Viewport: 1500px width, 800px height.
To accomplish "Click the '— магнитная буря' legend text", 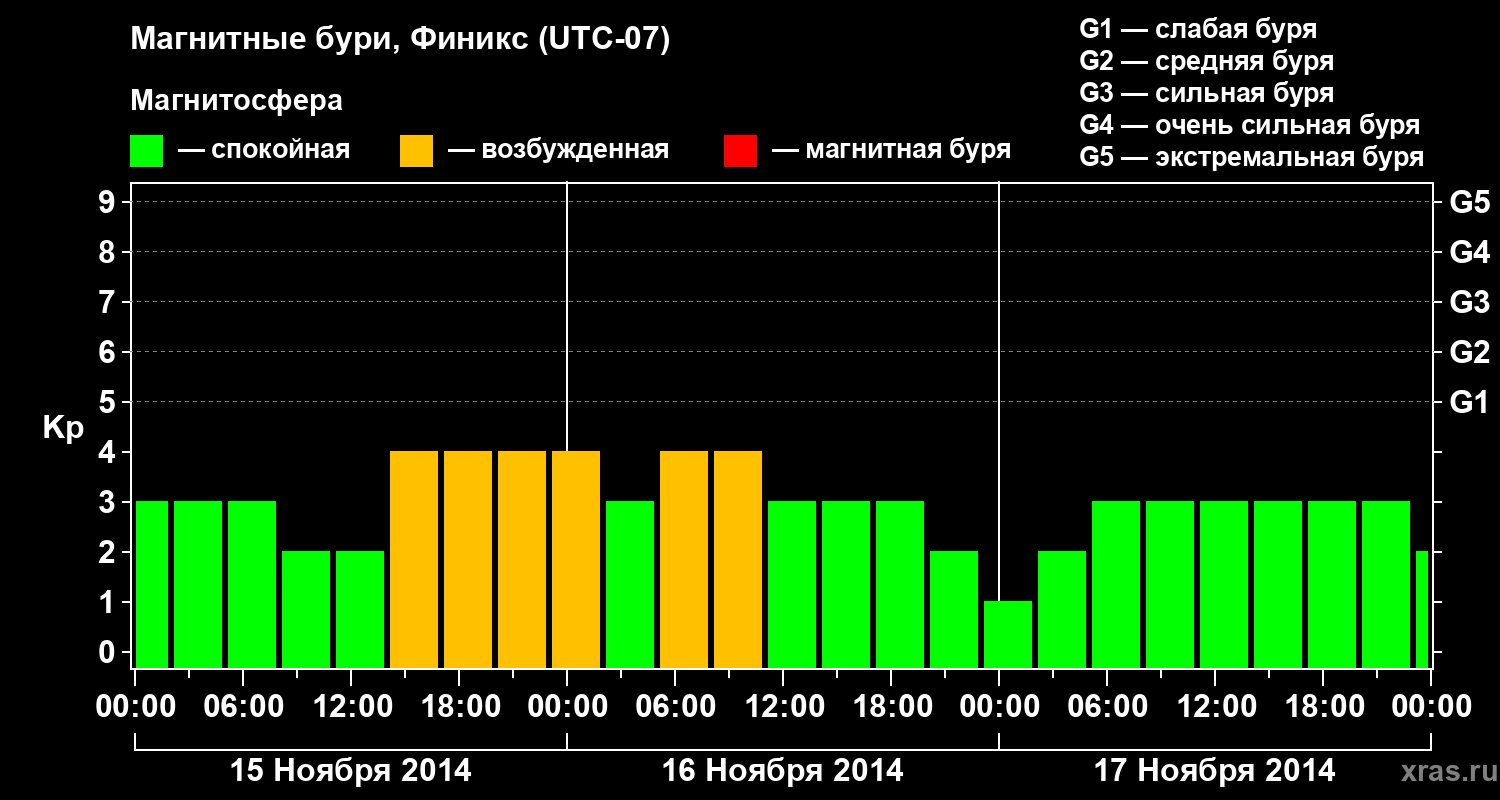I will coord(892,151).
